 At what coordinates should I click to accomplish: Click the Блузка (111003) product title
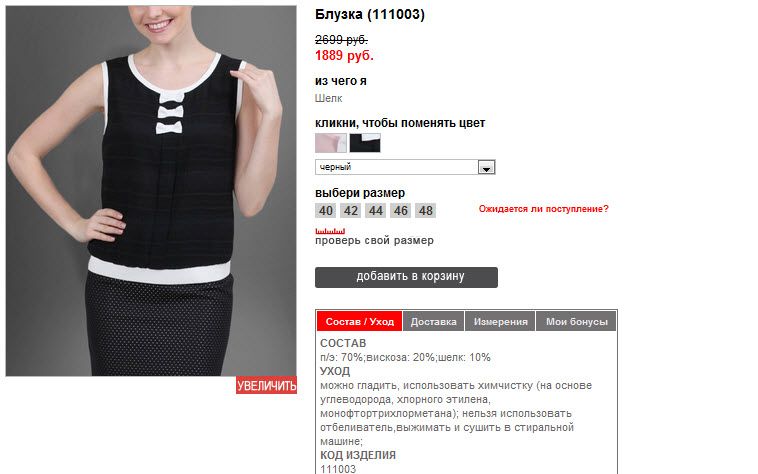(370, 14)
